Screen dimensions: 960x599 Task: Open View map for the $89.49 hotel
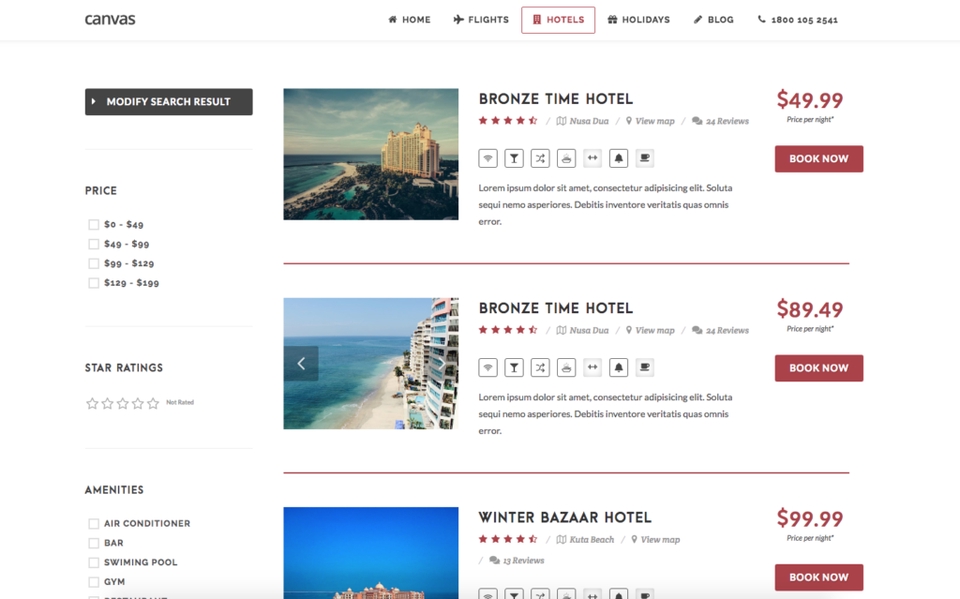650,331
